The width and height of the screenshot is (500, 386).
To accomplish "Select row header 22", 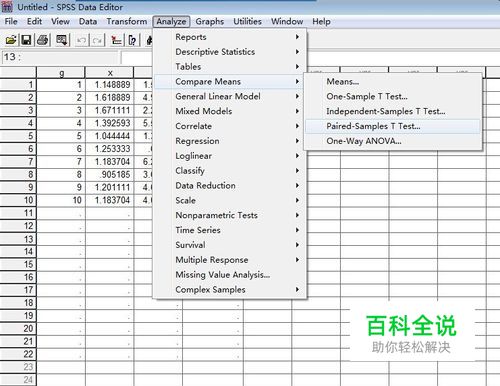I will click(18, 354).
